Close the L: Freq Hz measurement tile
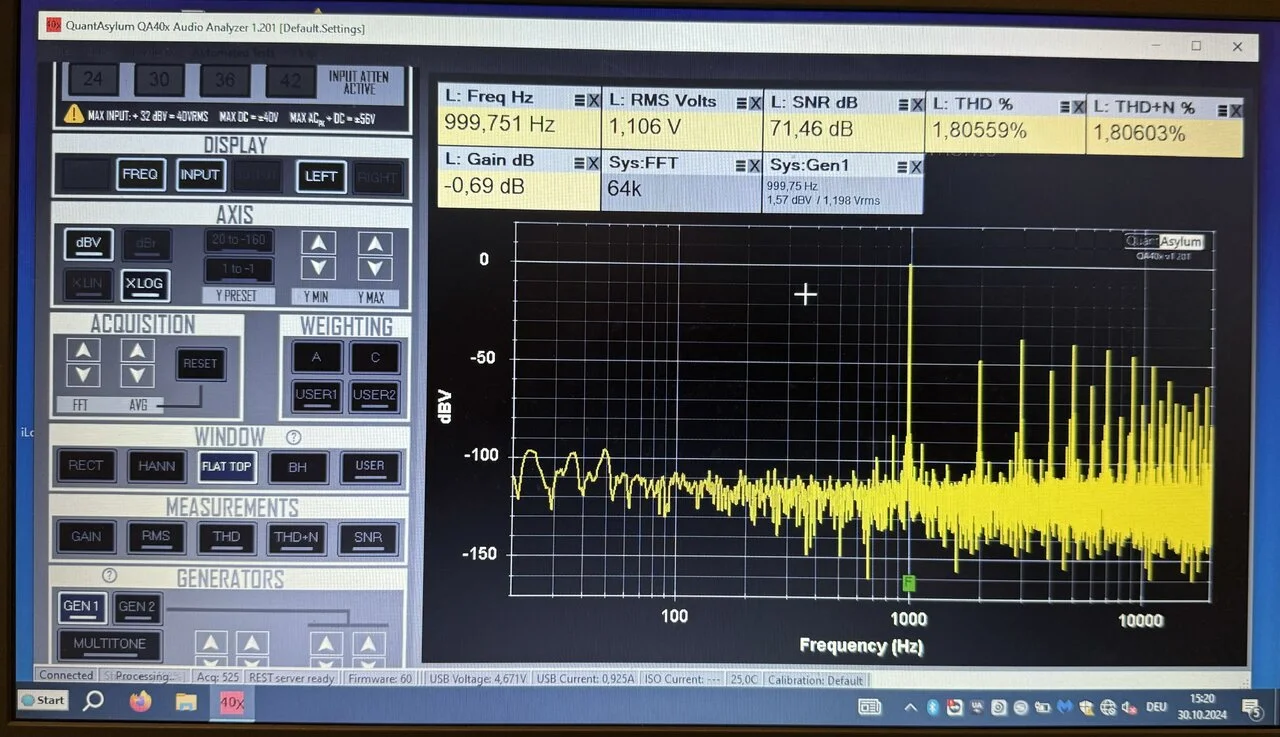The image size is (1280, 737). point(593,99)
